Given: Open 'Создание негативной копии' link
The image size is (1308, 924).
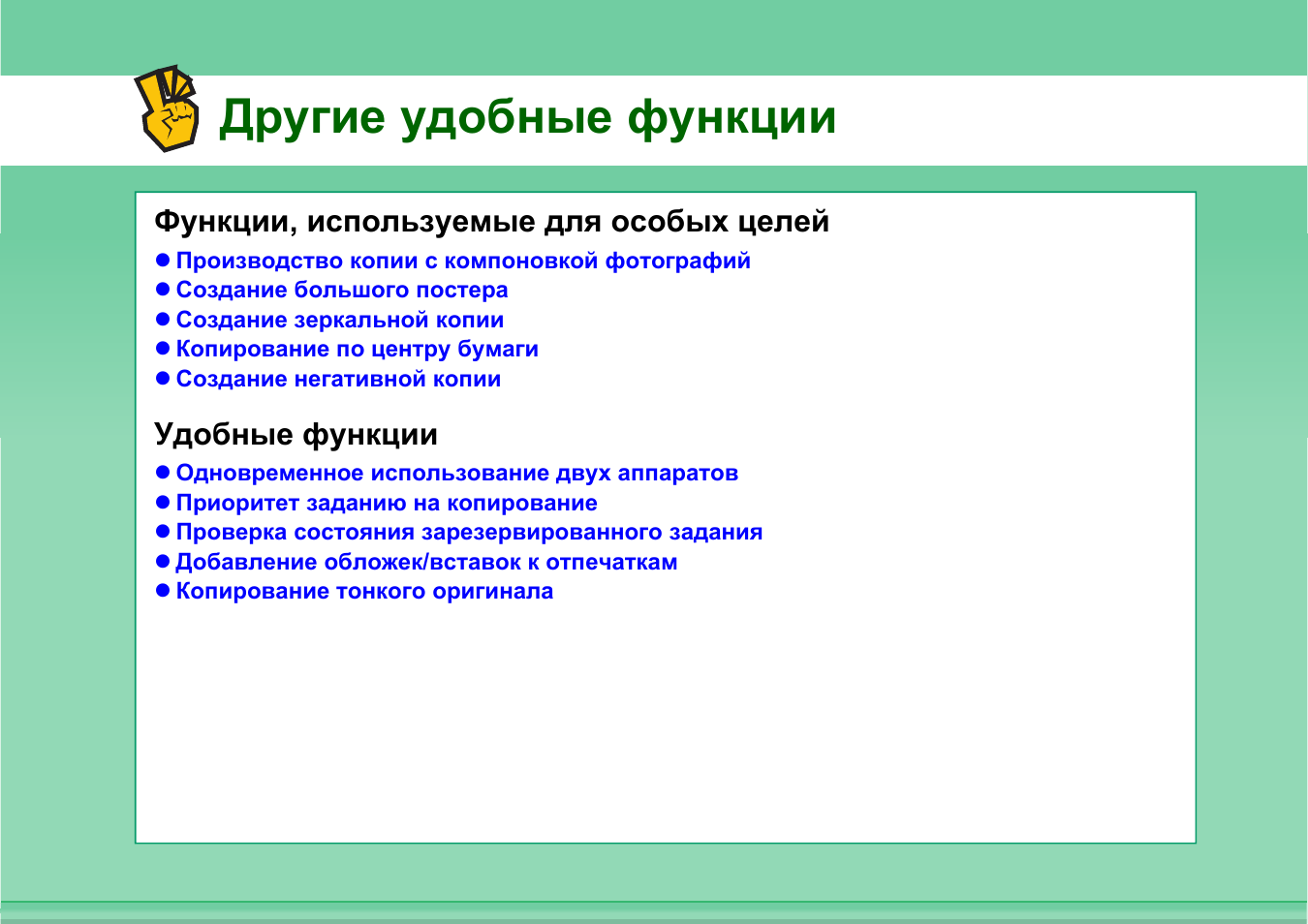Looking at the screenshot, I should [x=338, y=379].
